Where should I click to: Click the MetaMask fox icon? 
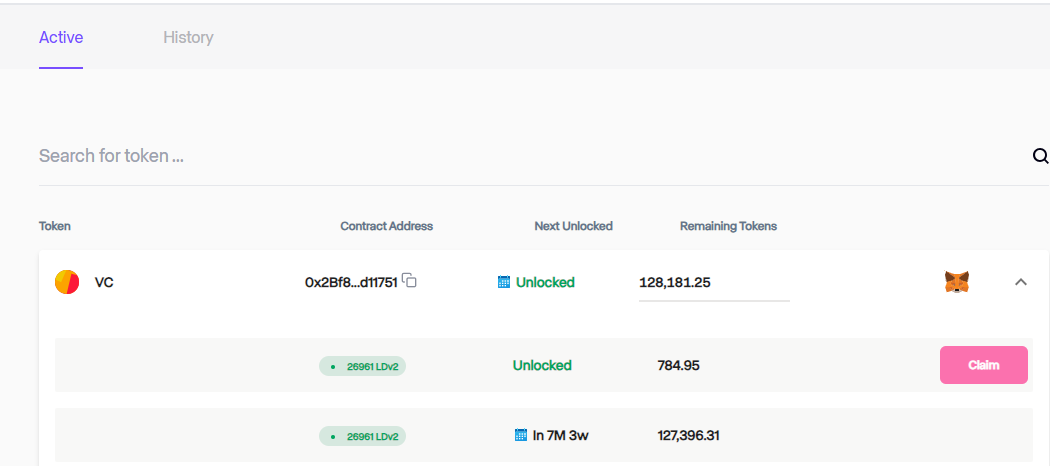[957, 282]
